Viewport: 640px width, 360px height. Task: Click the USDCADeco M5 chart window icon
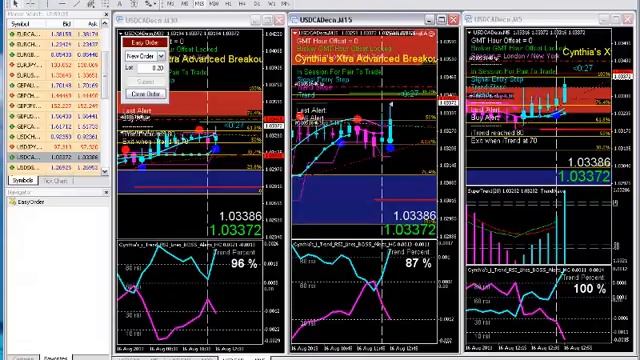(x=468, y=19)
